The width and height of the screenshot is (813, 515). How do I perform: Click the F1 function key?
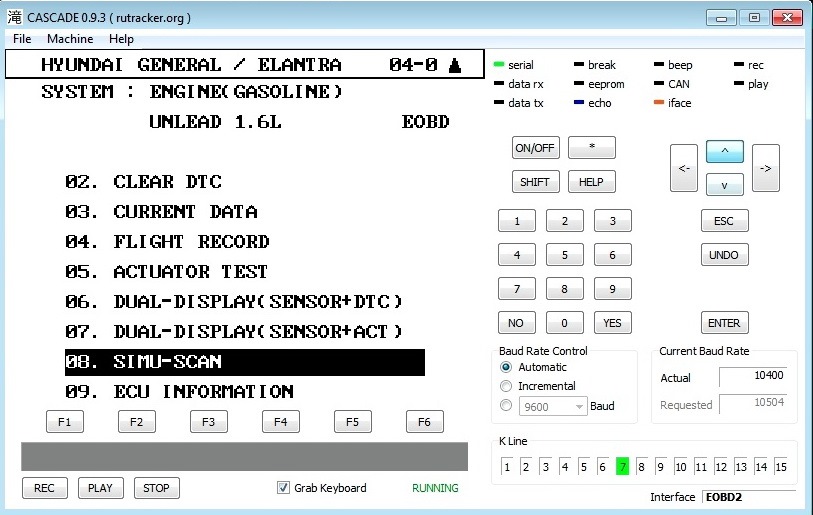65,422
